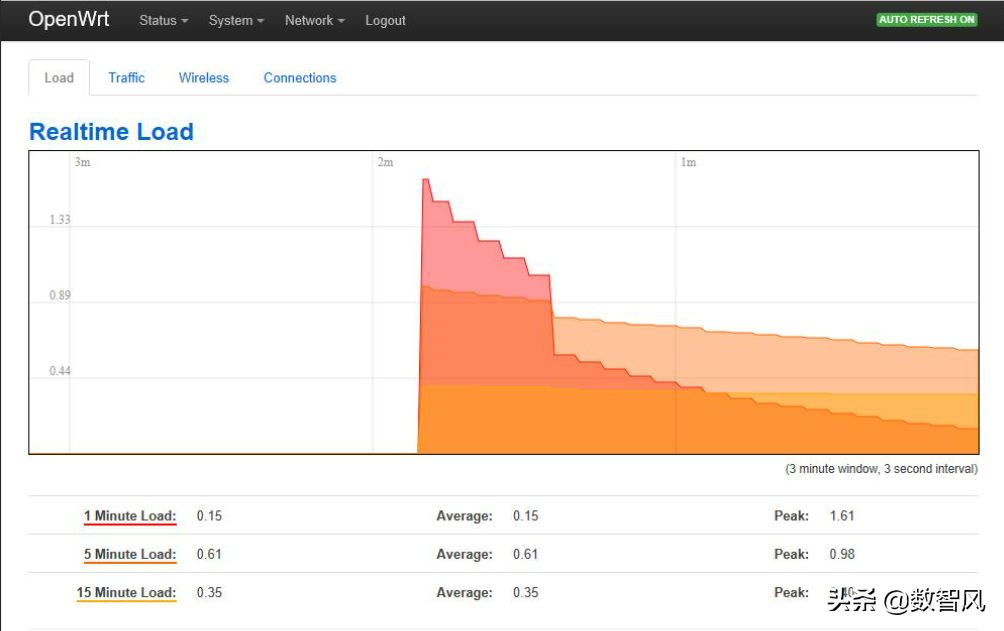Open the Wireless tab
This screenshot has width=1004, height=631.
pos(204,78)
